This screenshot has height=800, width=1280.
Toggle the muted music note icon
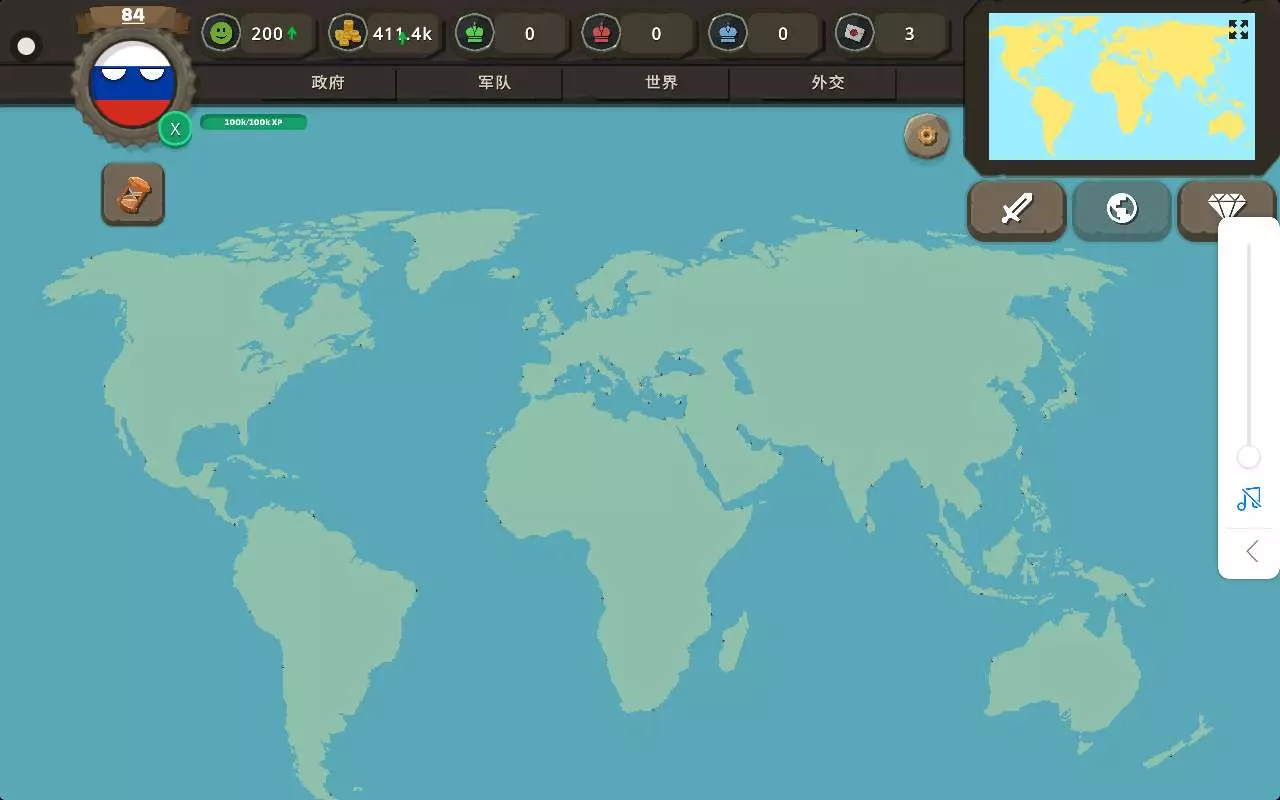(1248, 498)
